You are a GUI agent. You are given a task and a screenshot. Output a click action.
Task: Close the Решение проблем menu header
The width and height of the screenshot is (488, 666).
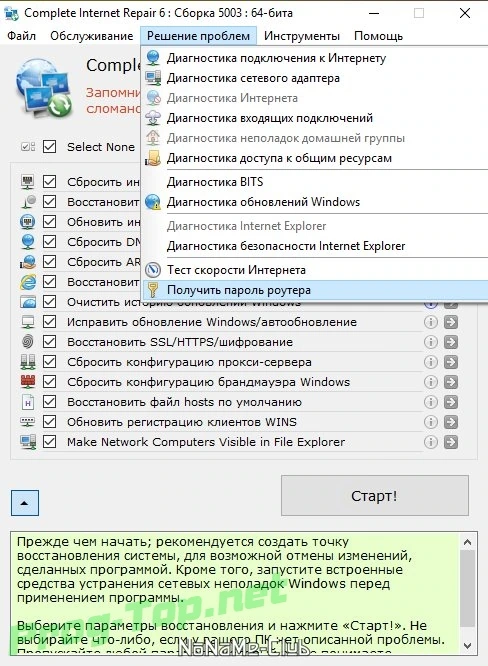(198, 36)
